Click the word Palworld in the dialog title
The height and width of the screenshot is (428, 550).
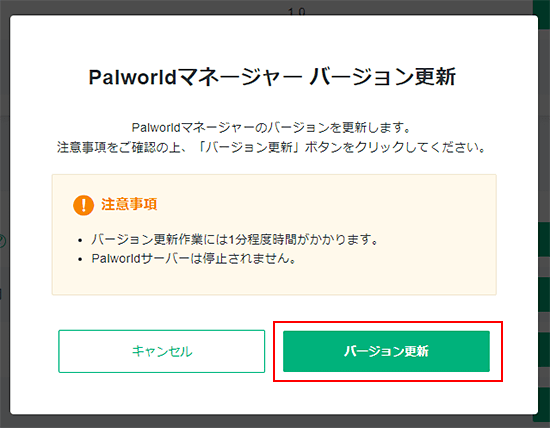(132, 77)
